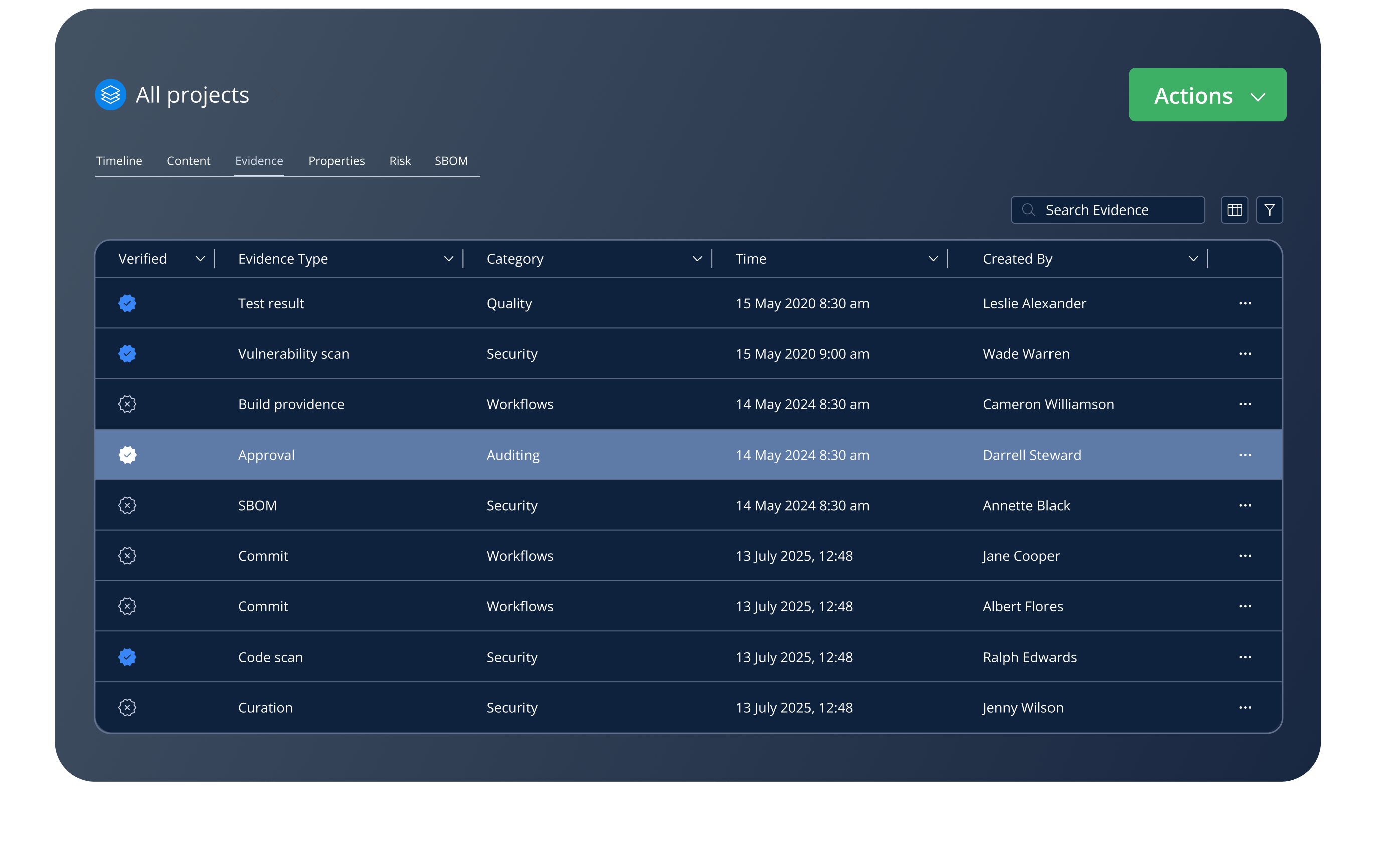Select the SBOM evidence row by Annette Black
The width and height of the screenshot is (1400, 847).
tap(625, 506)
